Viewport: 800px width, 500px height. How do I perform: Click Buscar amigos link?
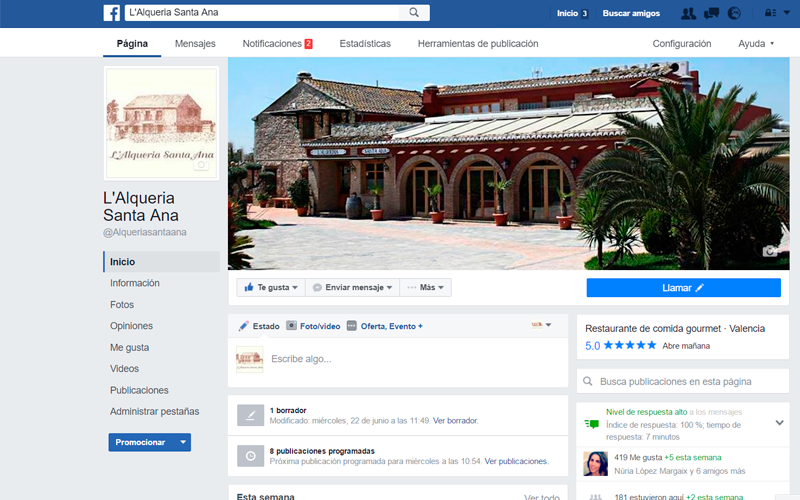(x=631, y=13)
